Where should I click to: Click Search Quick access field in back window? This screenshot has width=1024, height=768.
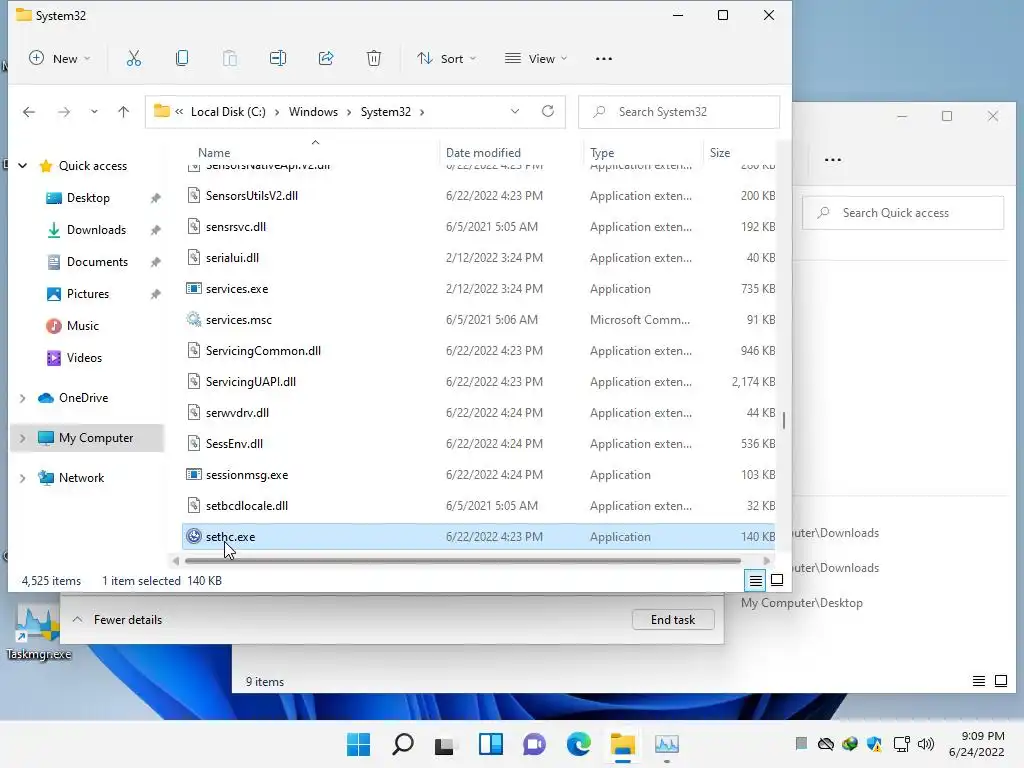pyautogui.click(x=903, y=213)
